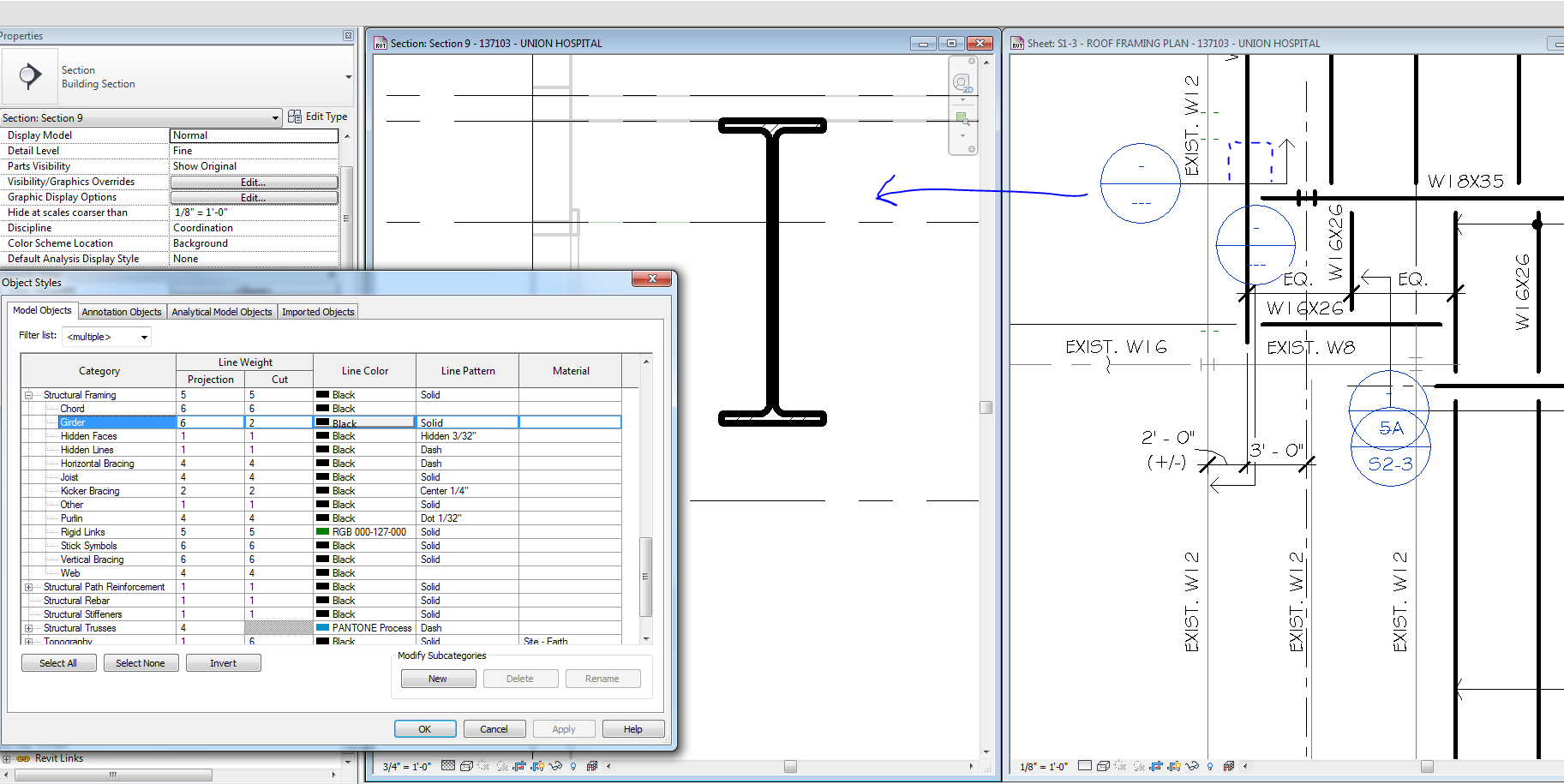Click the Select All button
The height and width of the screenshot is (784, 1564).
click(58, 663)
